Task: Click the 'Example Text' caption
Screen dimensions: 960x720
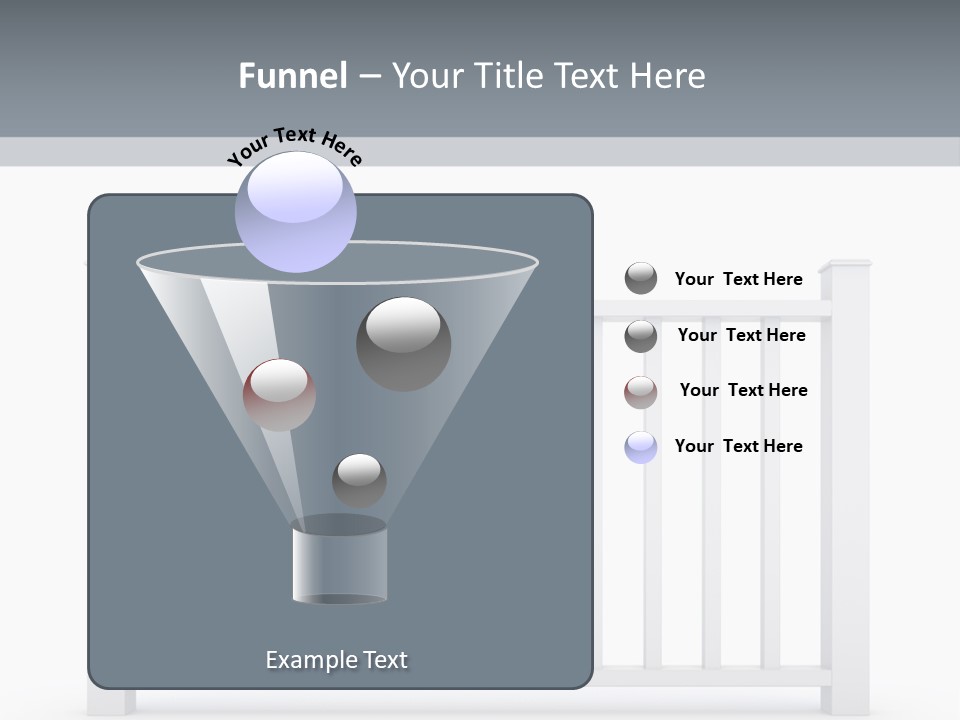Action: 337,660
